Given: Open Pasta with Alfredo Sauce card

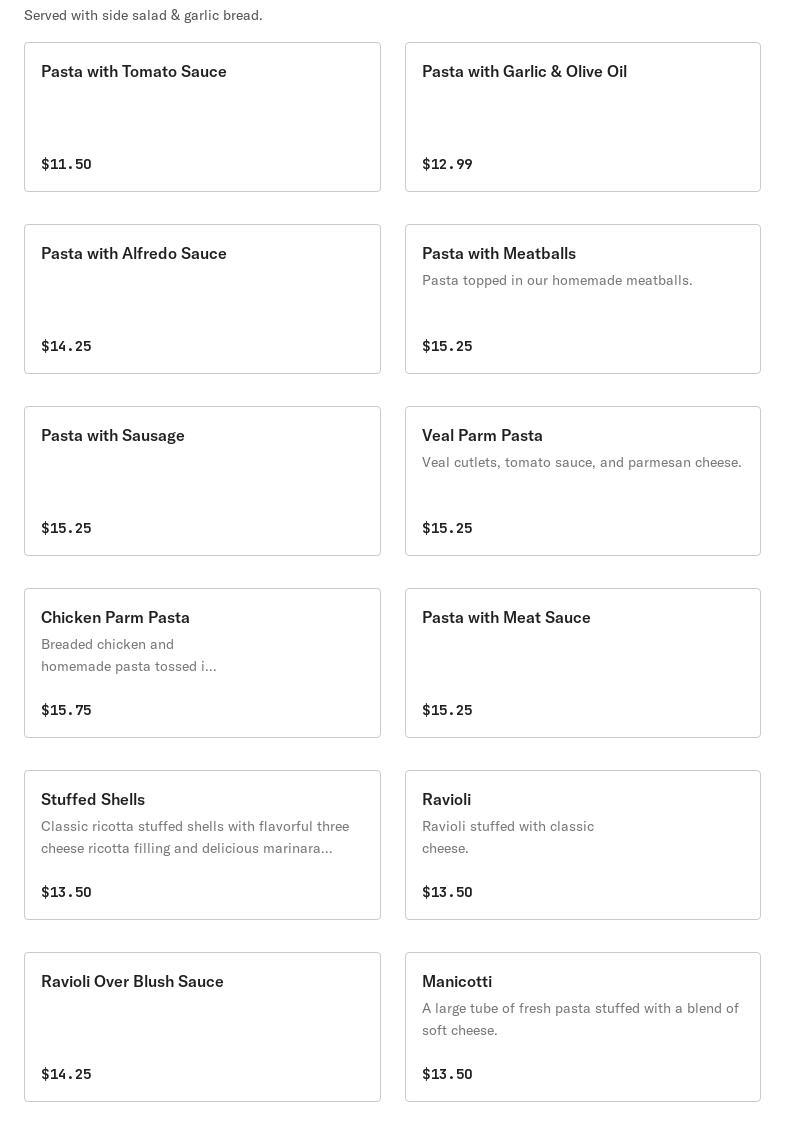Looking at the screenshot, I should click(x=202, y=299).
